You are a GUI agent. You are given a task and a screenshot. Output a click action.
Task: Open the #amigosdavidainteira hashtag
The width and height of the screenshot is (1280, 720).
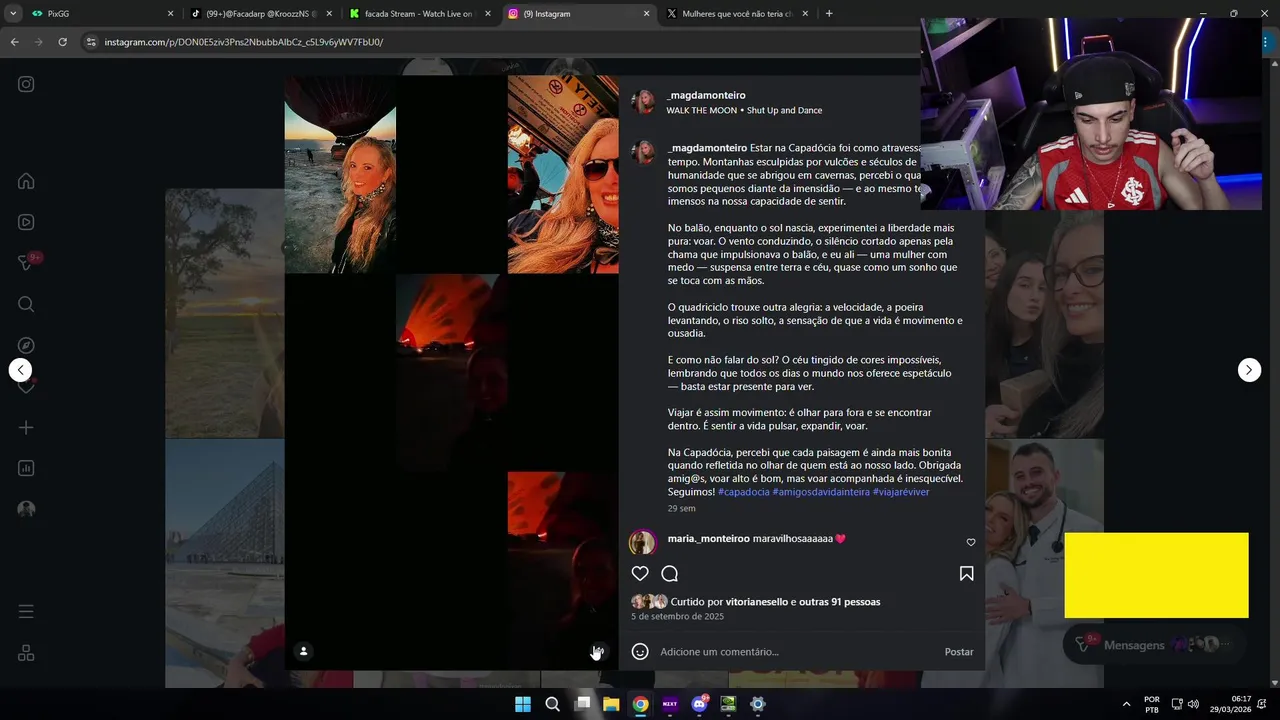click(x=820, y=492)
